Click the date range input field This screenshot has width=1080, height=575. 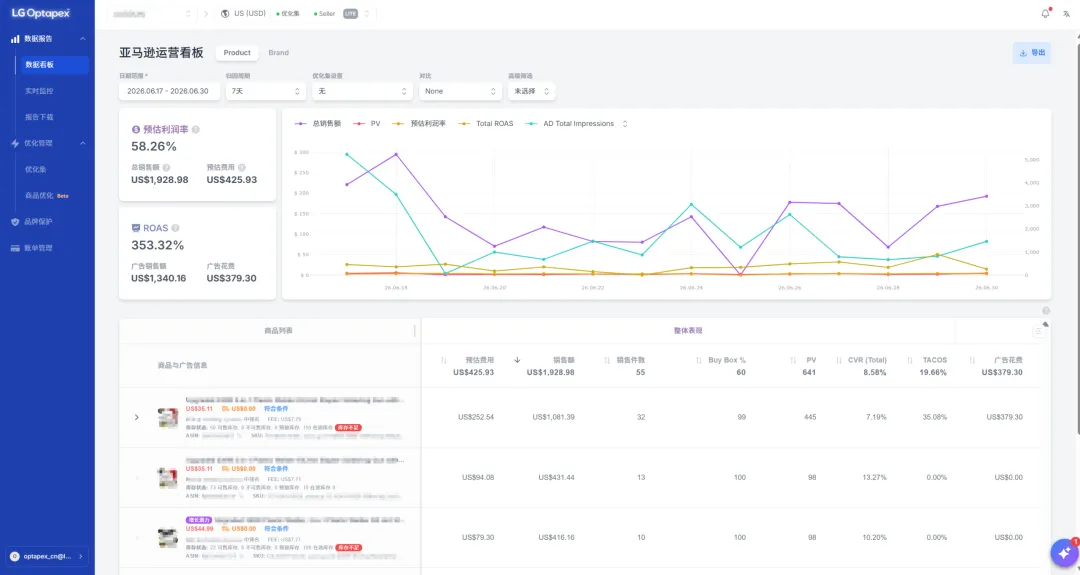[x=169, y=91]
